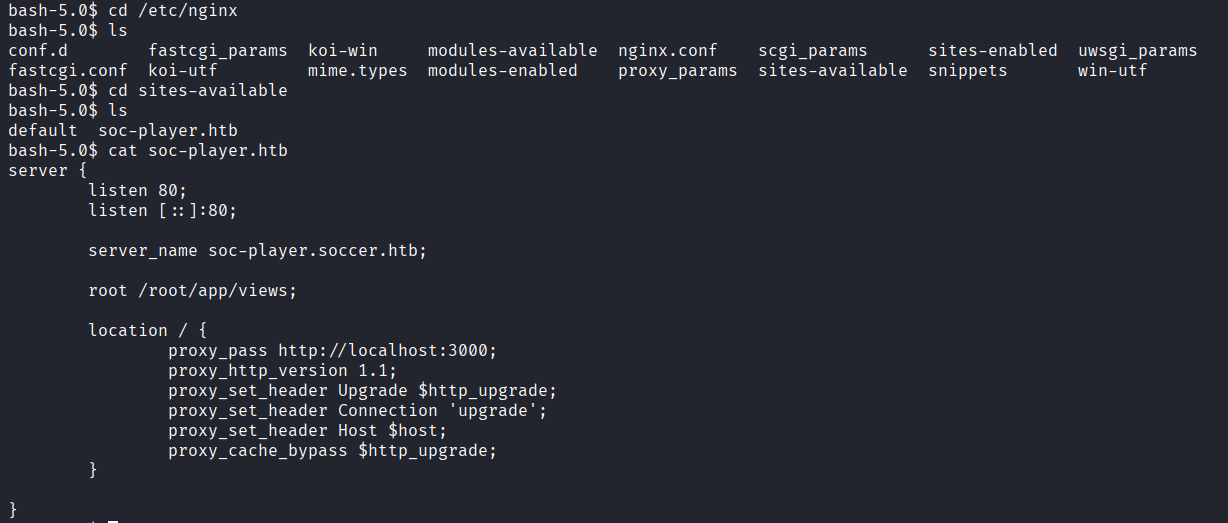Click the snippets directory name
The height and width of the screenshot is (523, 1228).
tap(968, 70)
